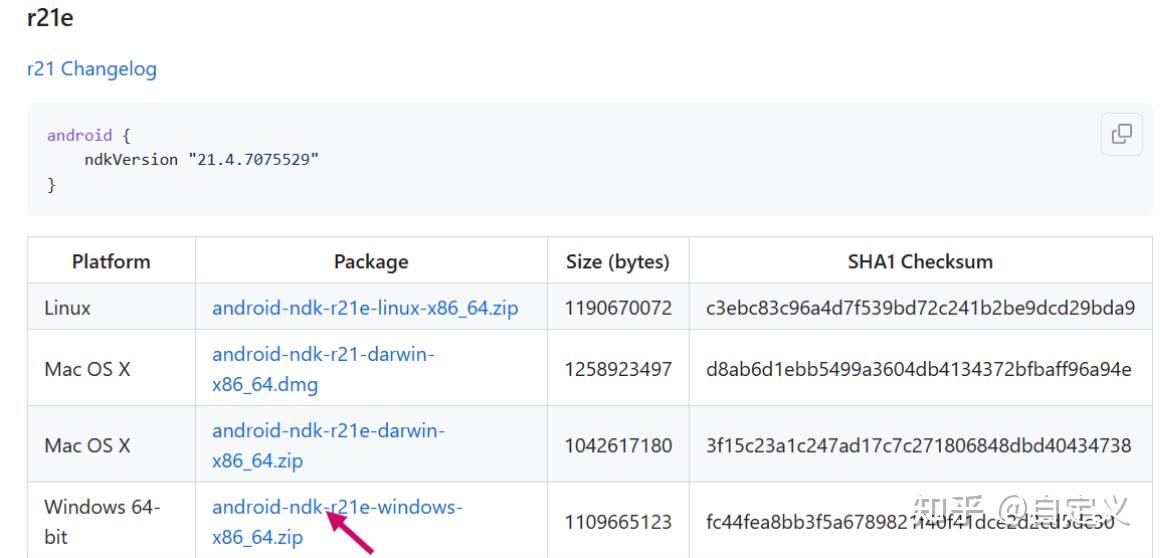Viewport: 1160px width, 558px height.
Task: Click the Platform column header
Action: tap(111, 262)
